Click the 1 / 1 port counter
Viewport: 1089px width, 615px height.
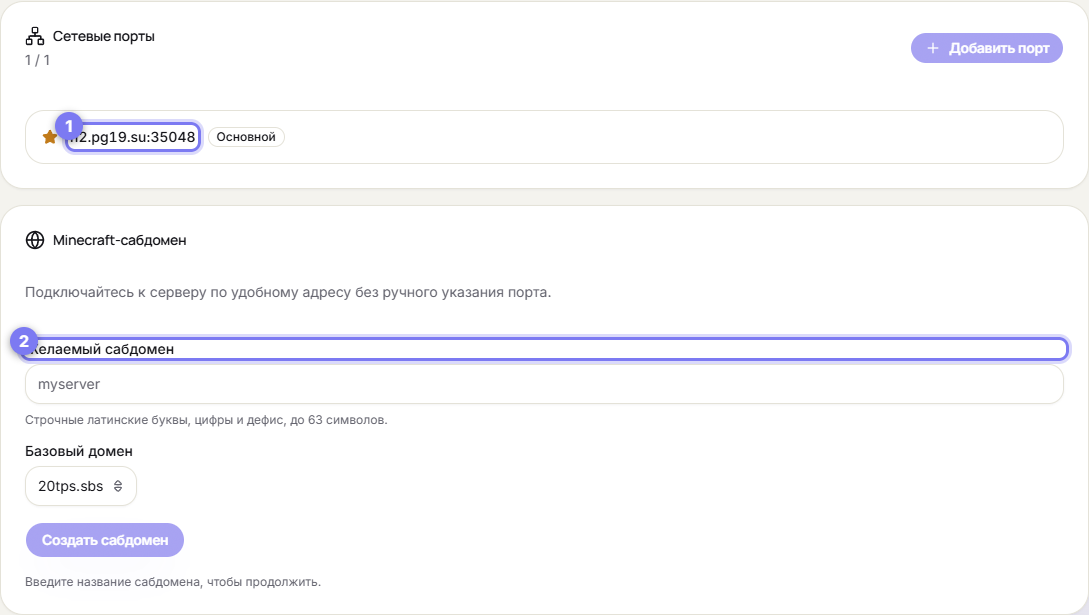coord(38,60)
